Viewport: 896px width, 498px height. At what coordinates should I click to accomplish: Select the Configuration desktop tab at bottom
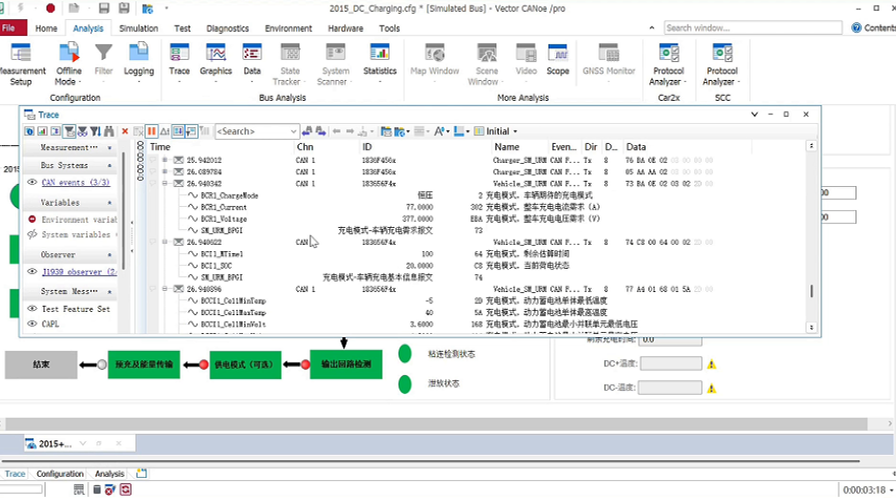click(60, 473)
